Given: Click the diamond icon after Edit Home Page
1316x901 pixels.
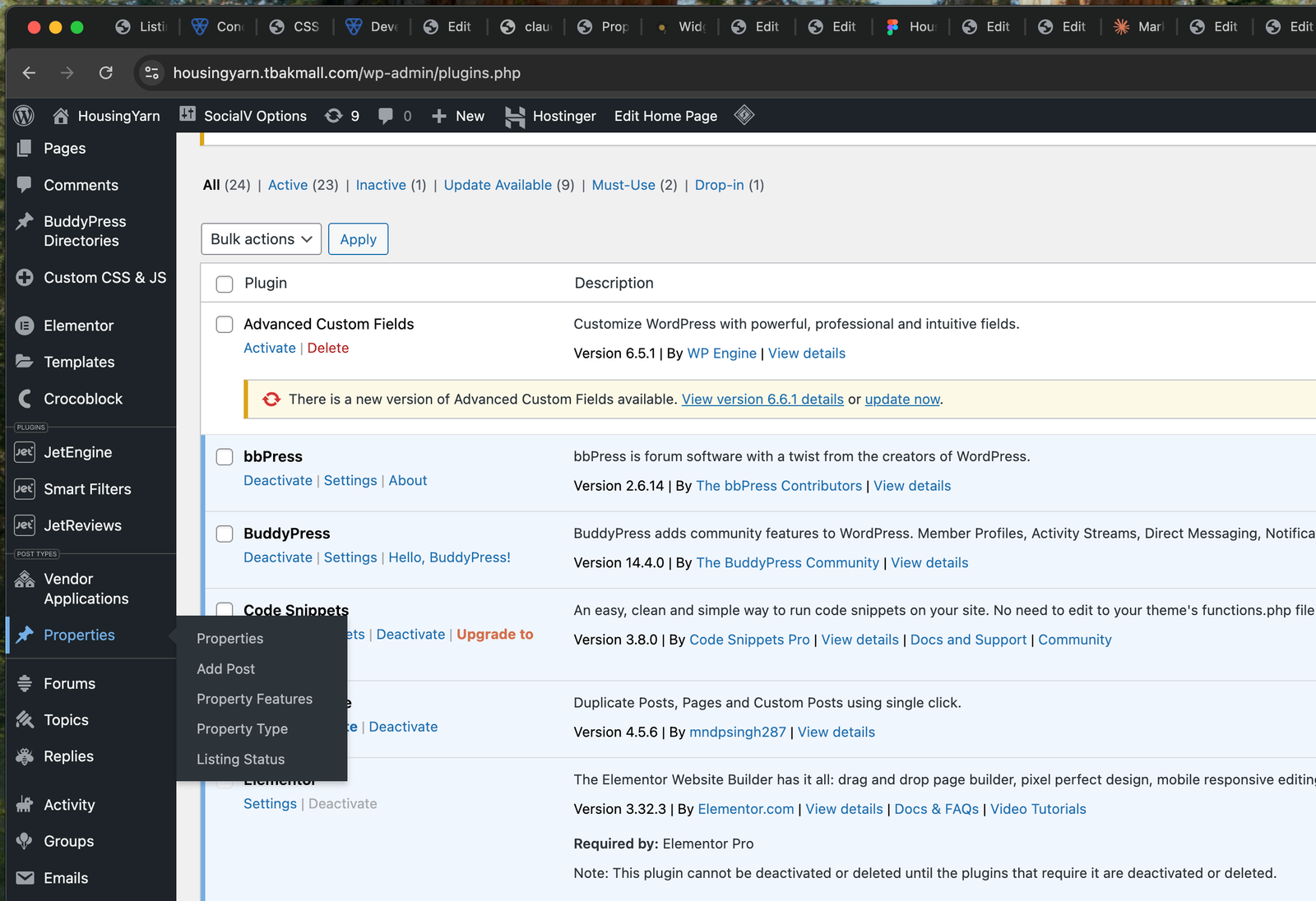Looking at the screenshot, I should (x=744, y=115).
